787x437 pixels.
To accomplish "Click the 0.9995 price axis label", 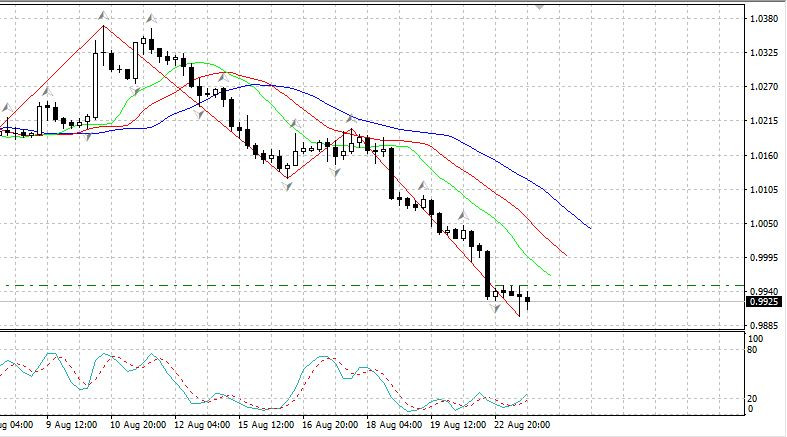I will (x=764, y=258).
